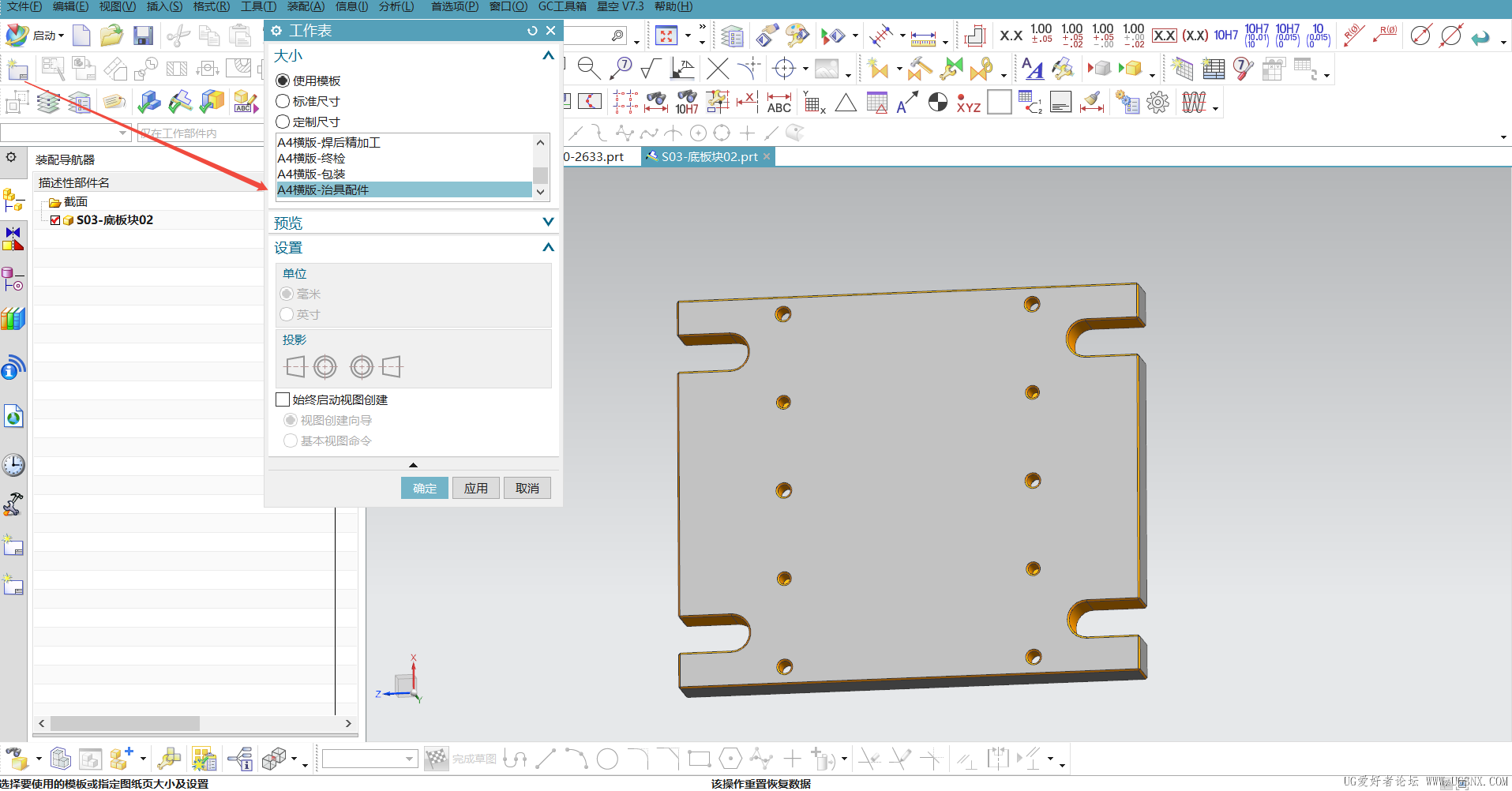1512x791 pixels.
Task: Click the Paste clipboard icon
Action: pos(240,36)
